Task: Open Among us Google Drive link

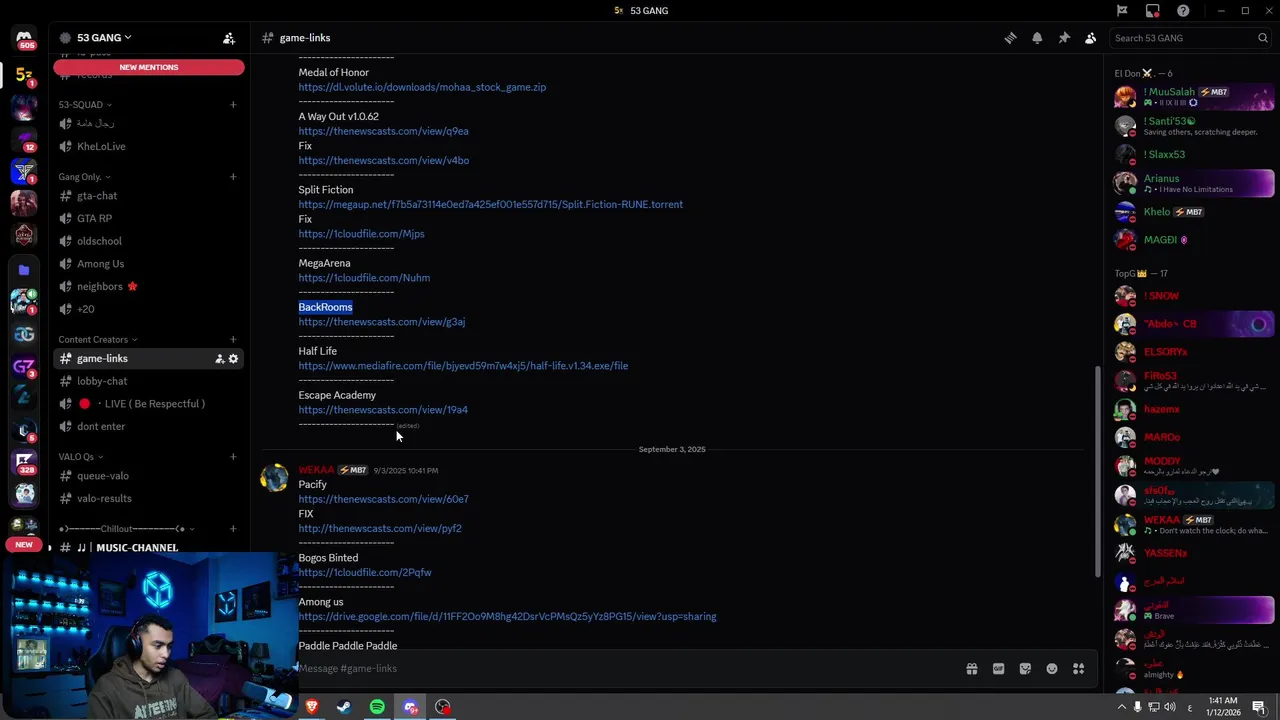Action: click(x=507, y=617)
